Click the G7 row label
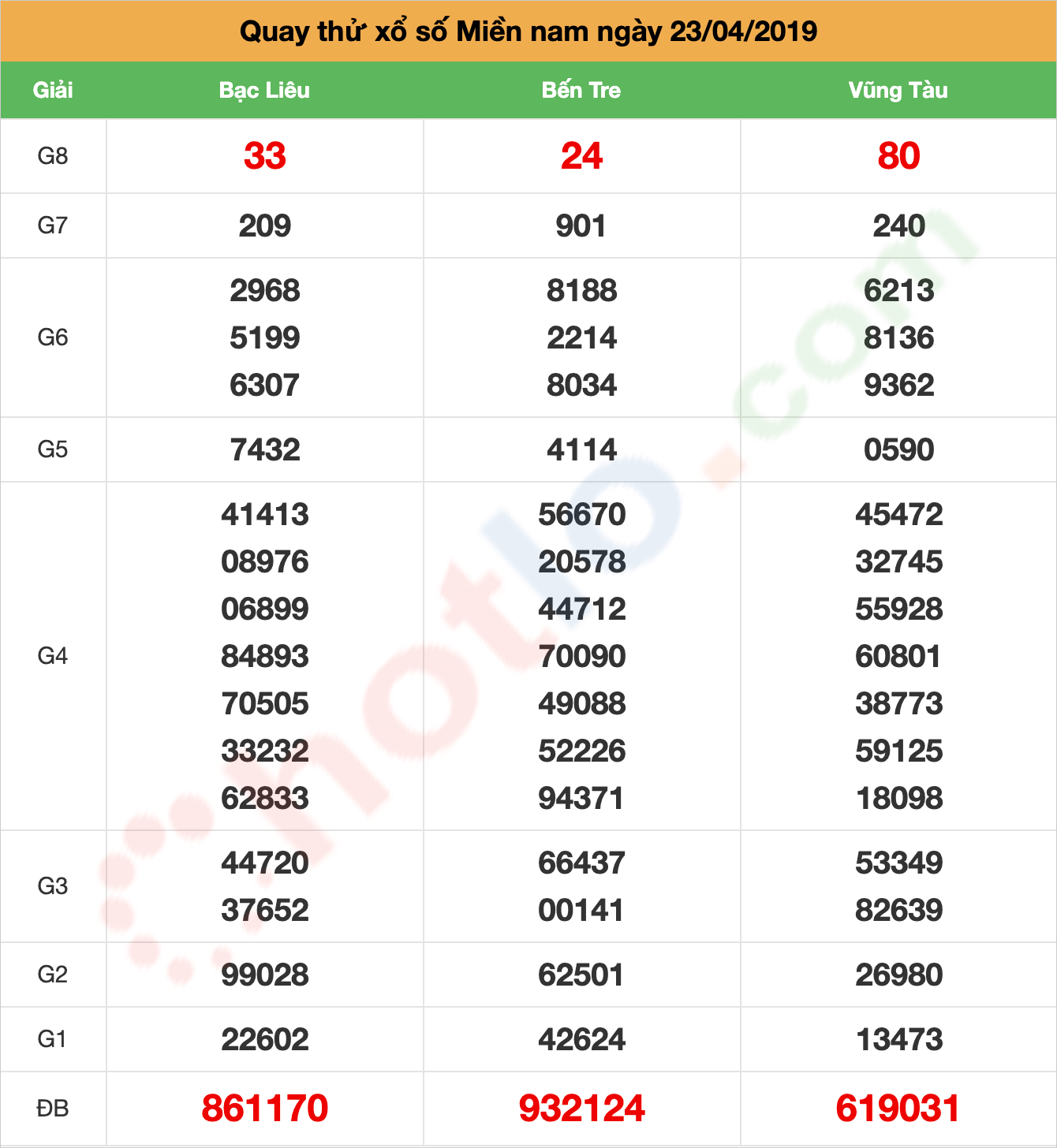 pyautogui.click(x=53, y=225)
